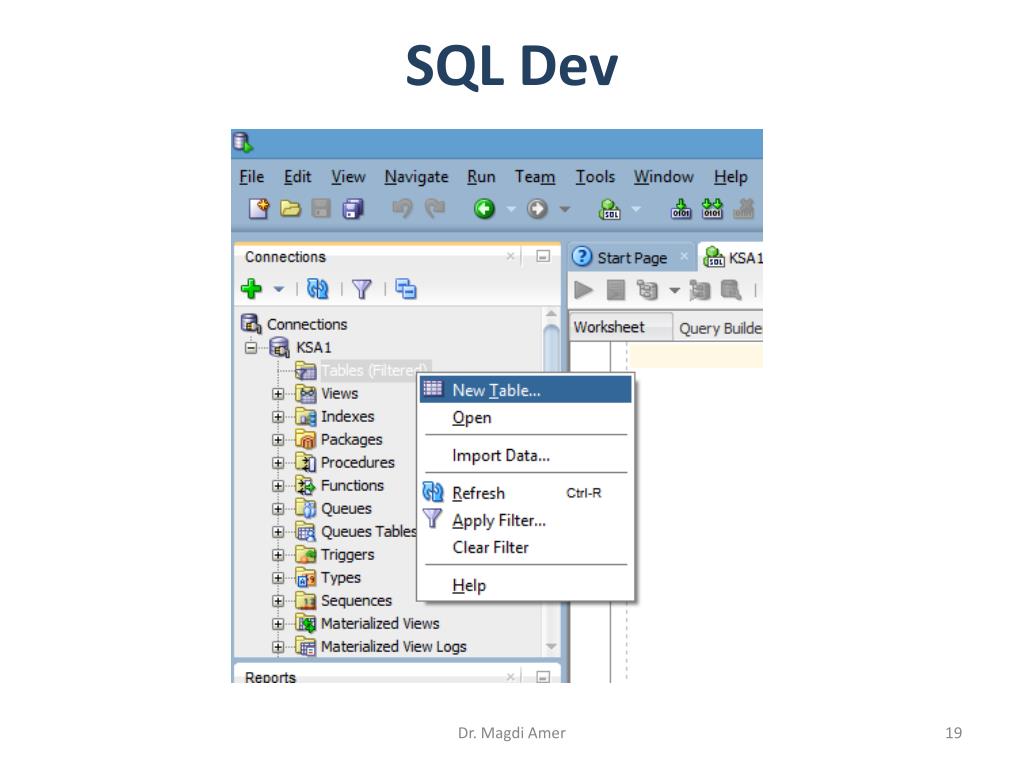The image size is (1024, 768).
Task: Click the Save All toolbar icon
Action: click(x=353, y=209)
